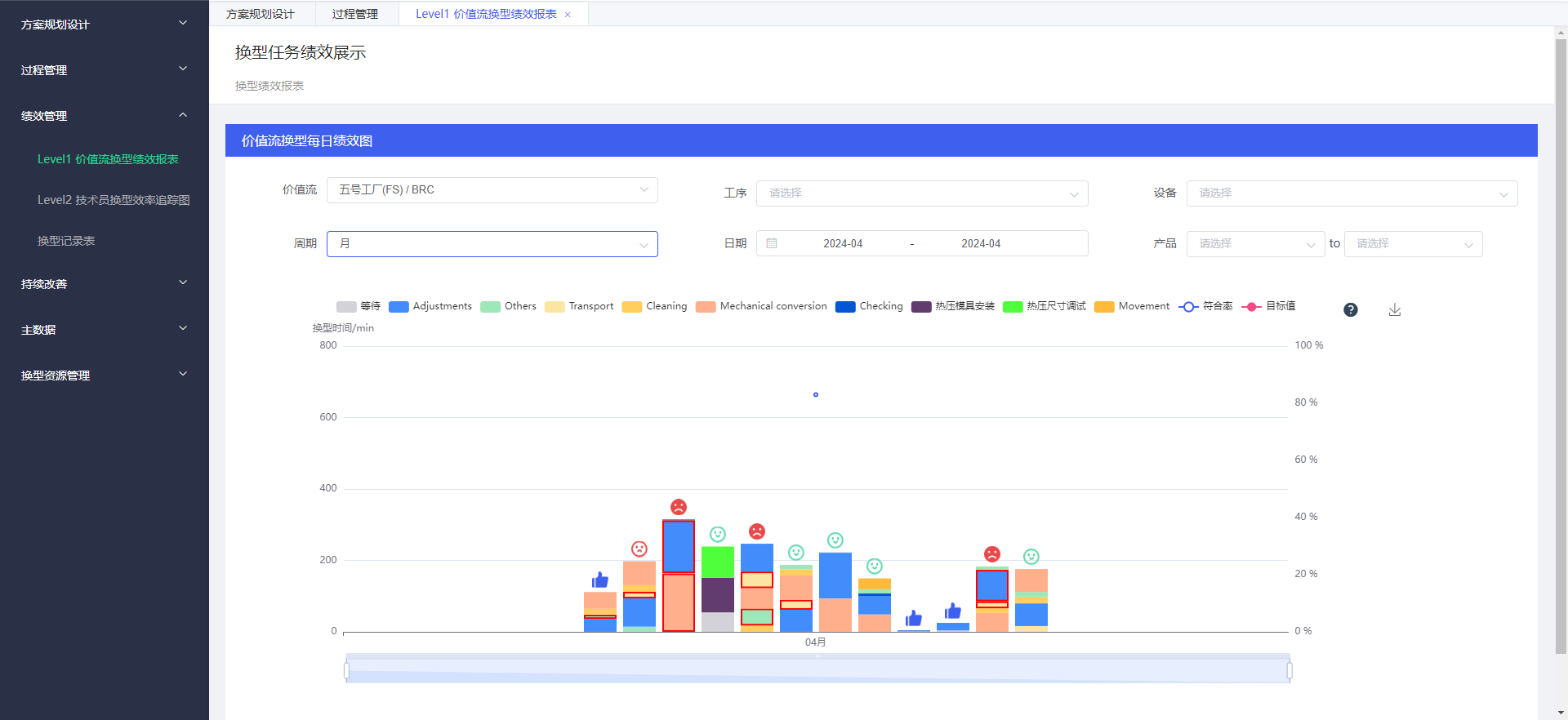The height and width of the screenshot is (720, 1568).
Task: Expand 过程管理 sidebar menu
Action: click(105, 70)
